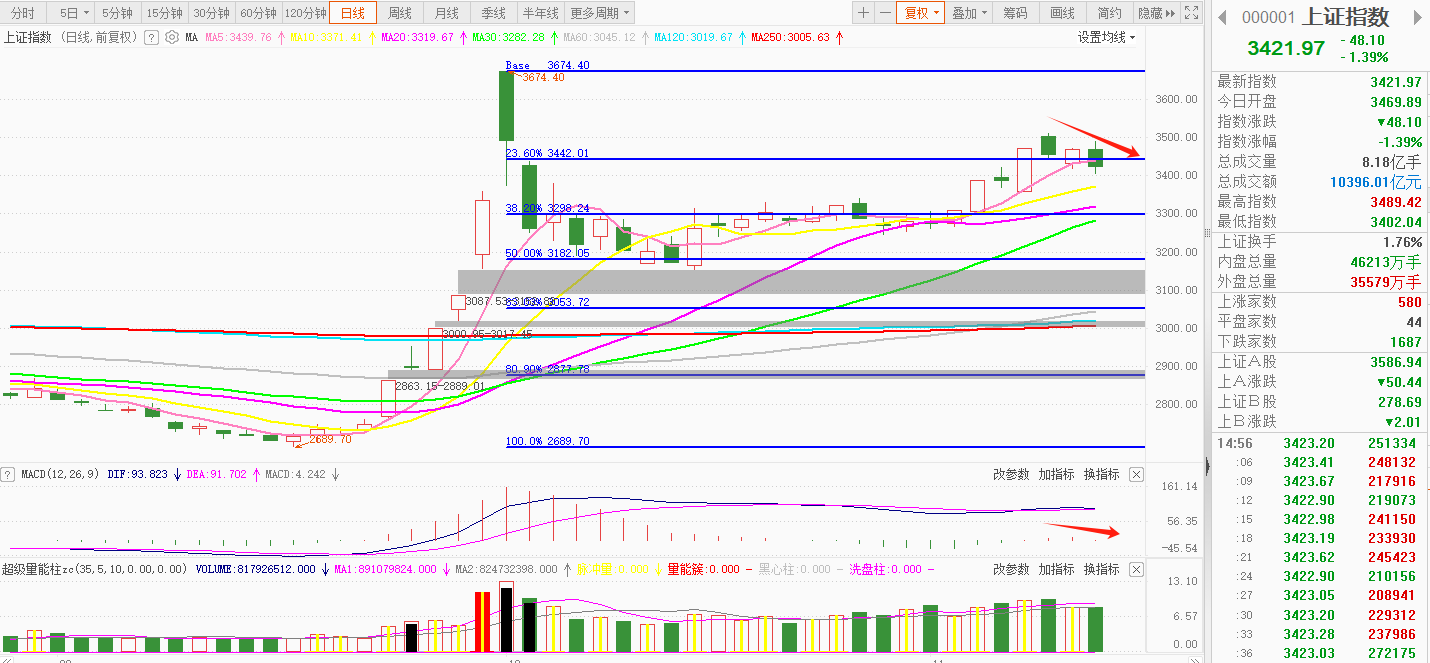Screen dimensions: 1430x663
Task: Click the 画线 drawing button
Action: pos(1062,13)
